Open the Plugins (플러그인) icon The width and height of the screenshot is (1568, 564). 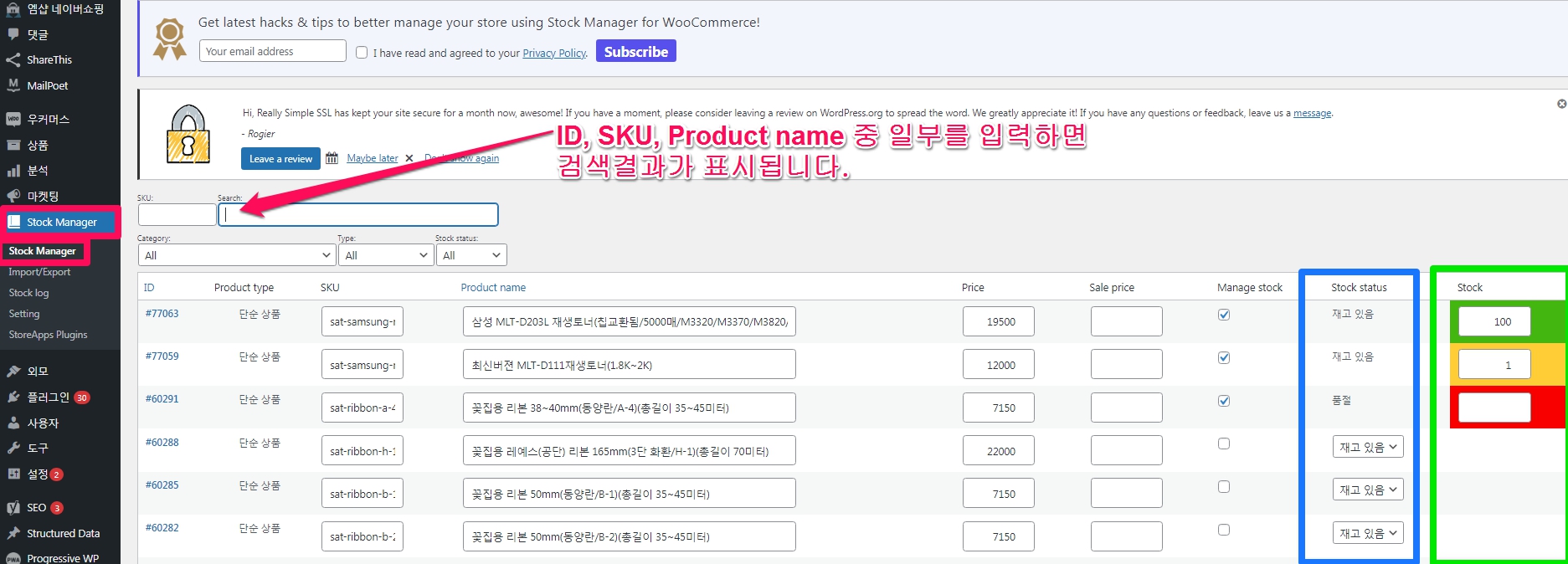pos(13,397)
